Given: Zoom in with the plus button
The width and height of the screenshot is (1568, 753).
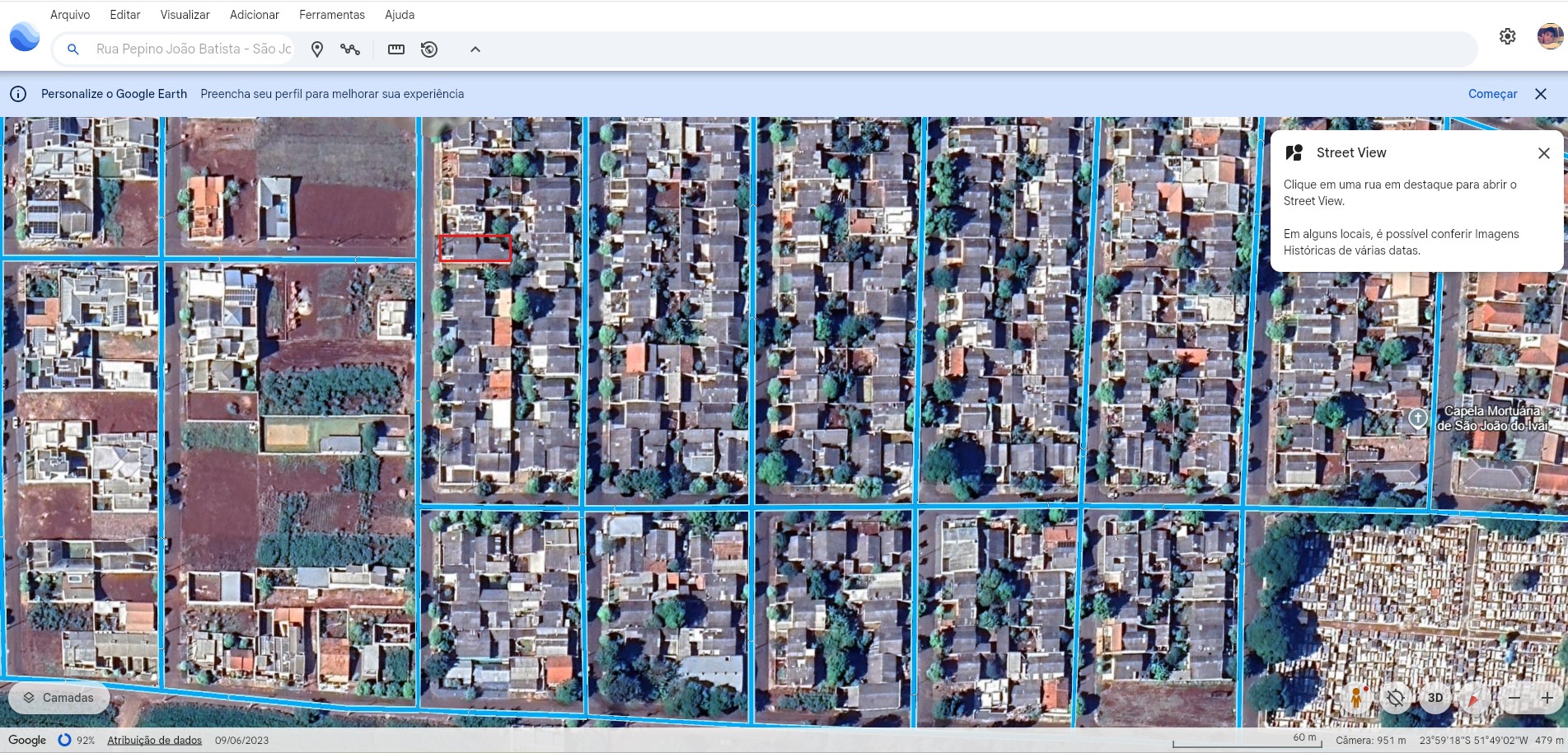Looking at the screenshot, I should [1547, 698].
